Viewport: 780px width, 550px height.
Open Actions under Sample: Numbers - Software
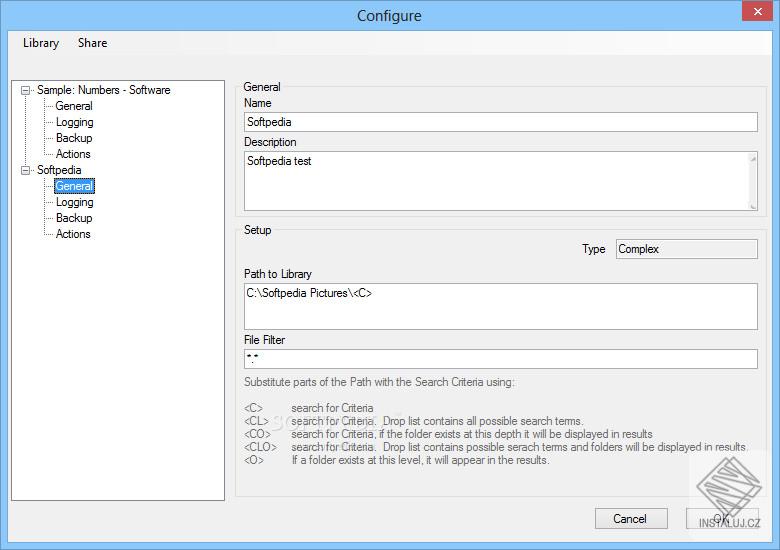point(73,154)
